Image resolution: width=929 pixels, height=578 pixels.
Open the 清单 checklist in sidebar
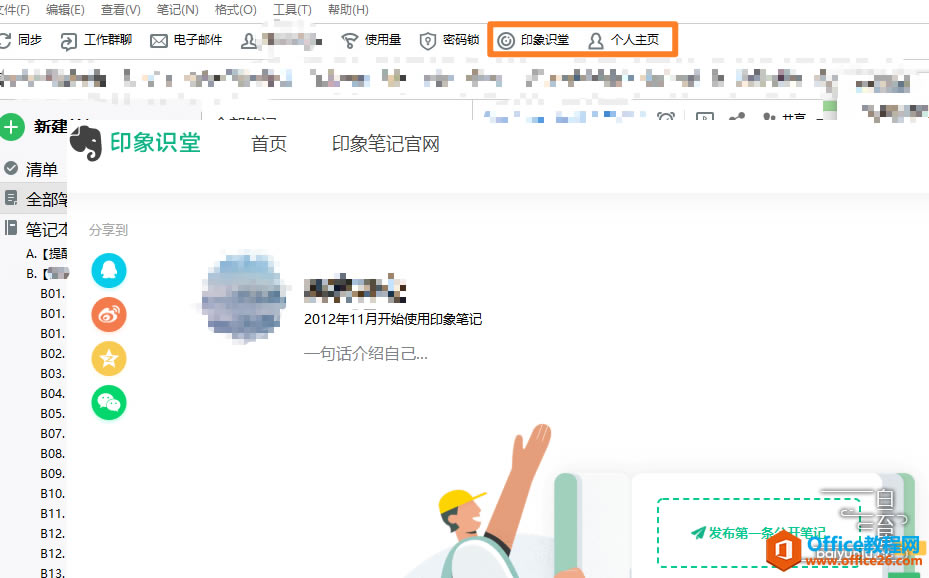31,169
